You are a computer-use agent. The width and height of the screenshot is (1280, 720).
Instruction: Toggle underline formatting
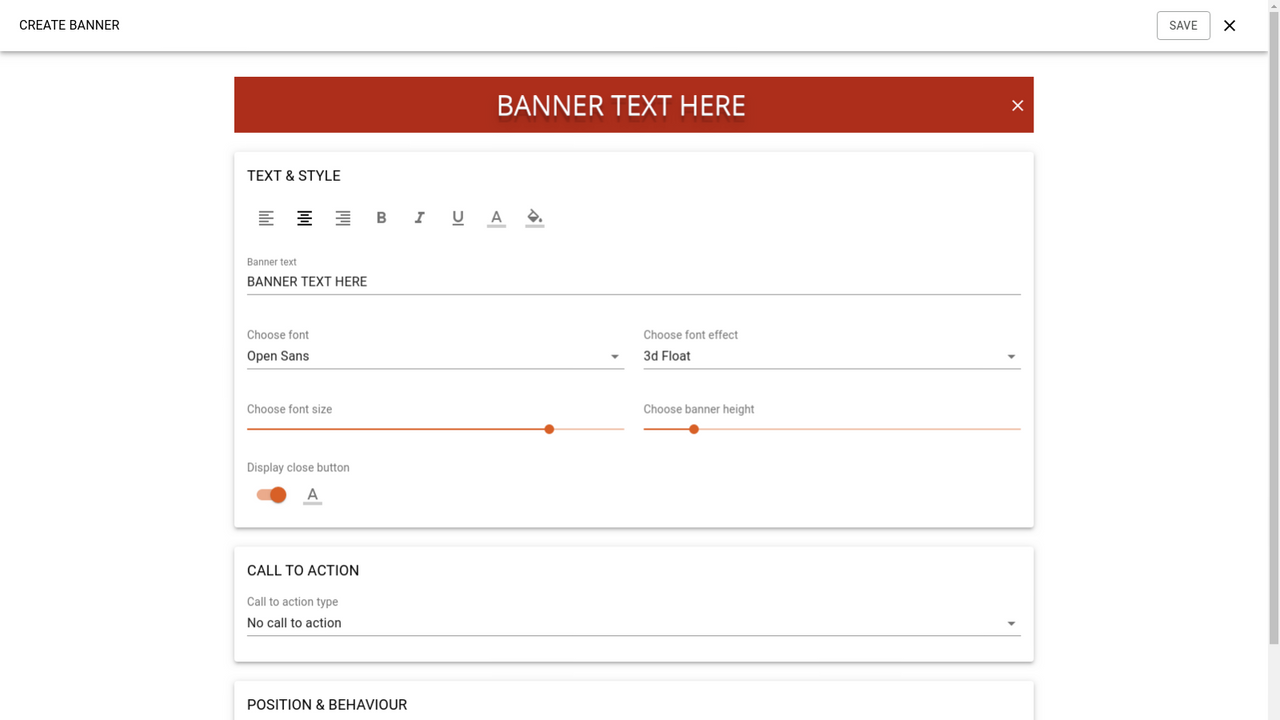point(458,218)
